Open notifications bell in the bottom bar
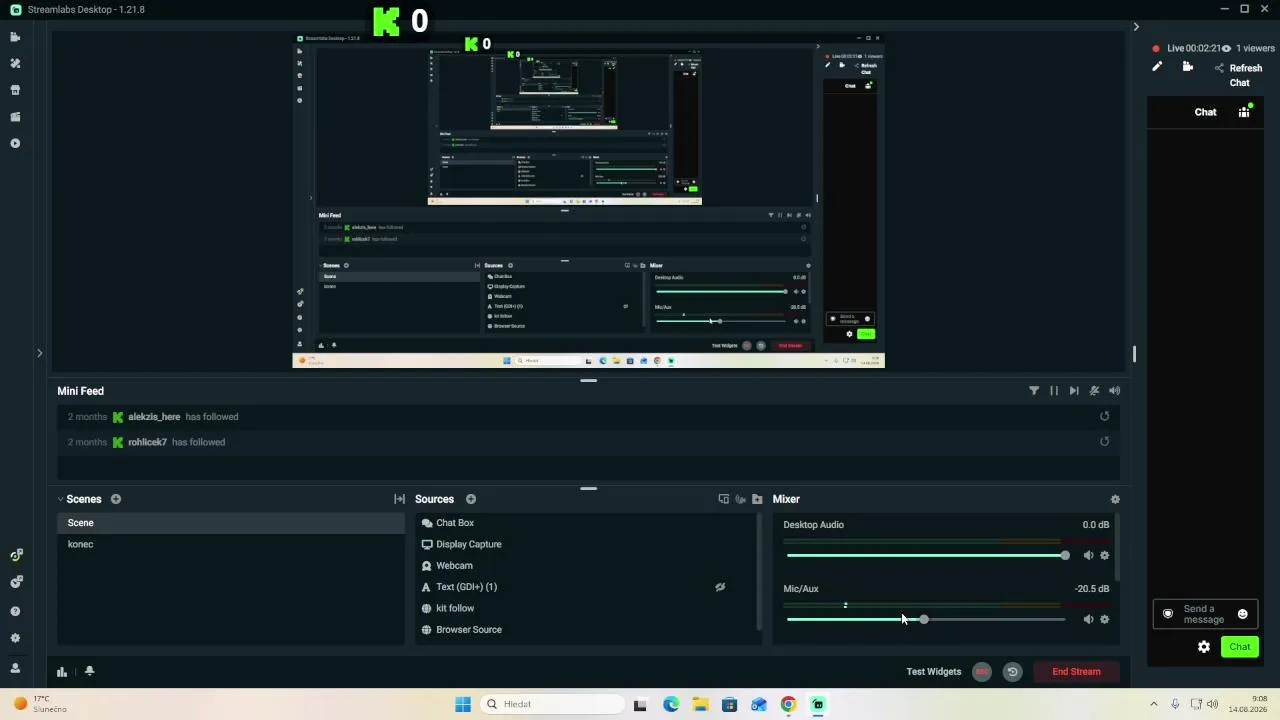1280x720 pixels. tap(89, 672)
